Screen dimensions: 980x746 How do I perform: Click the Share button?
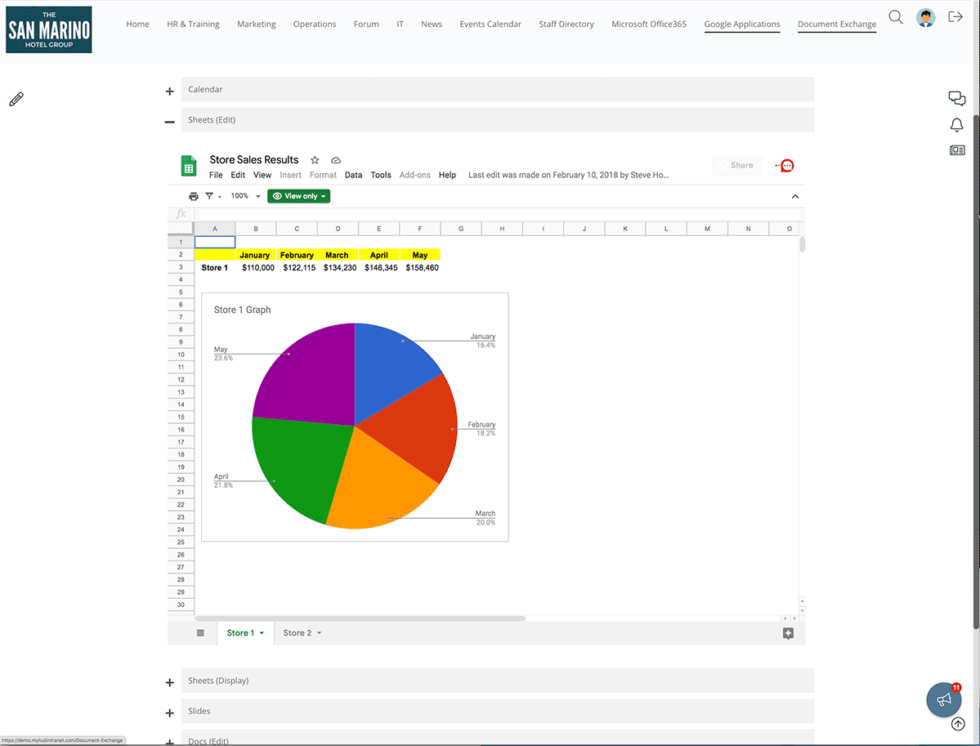point(737,165)
